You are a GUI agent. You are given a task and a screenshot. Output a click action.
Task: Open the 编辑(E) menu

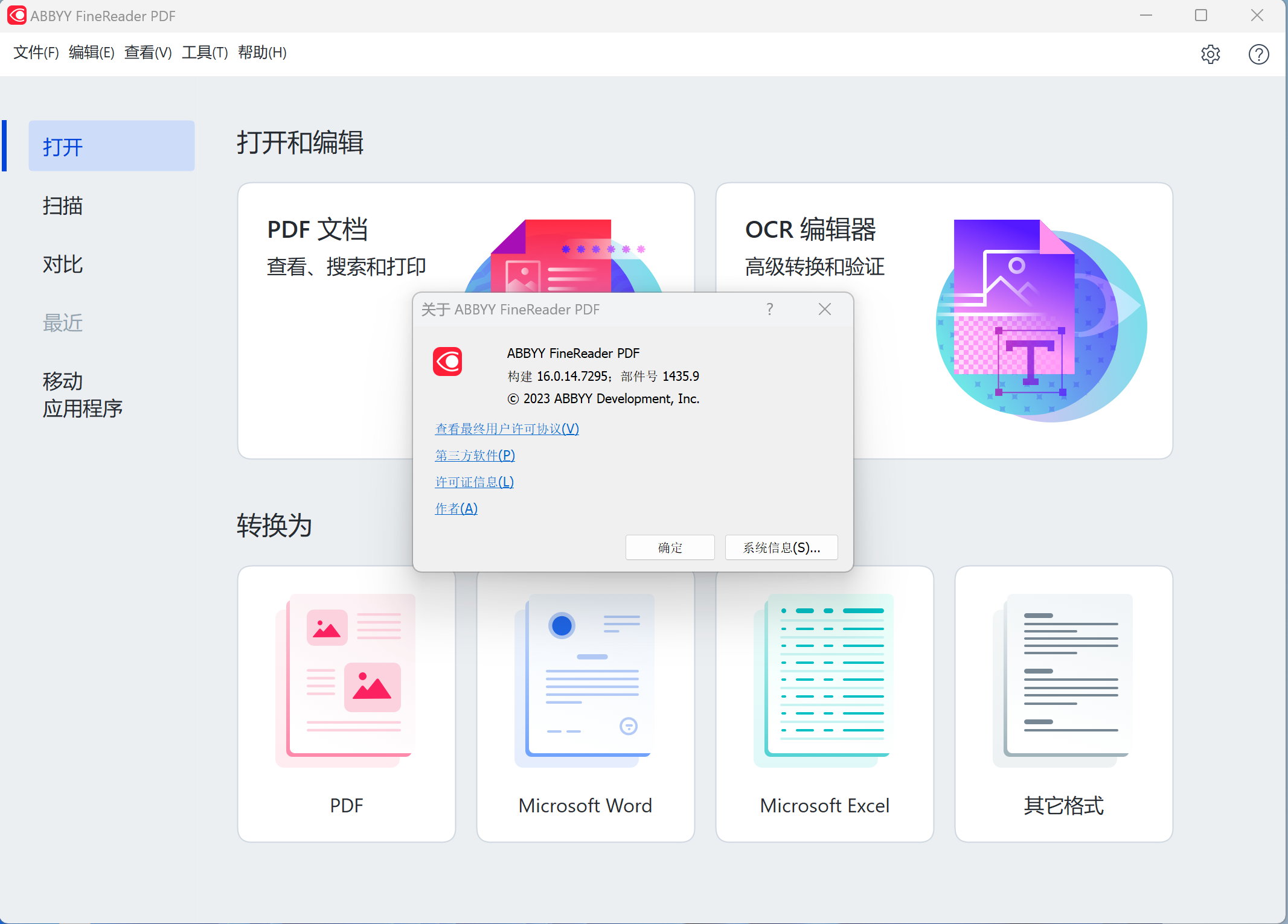tap(92, 53)
